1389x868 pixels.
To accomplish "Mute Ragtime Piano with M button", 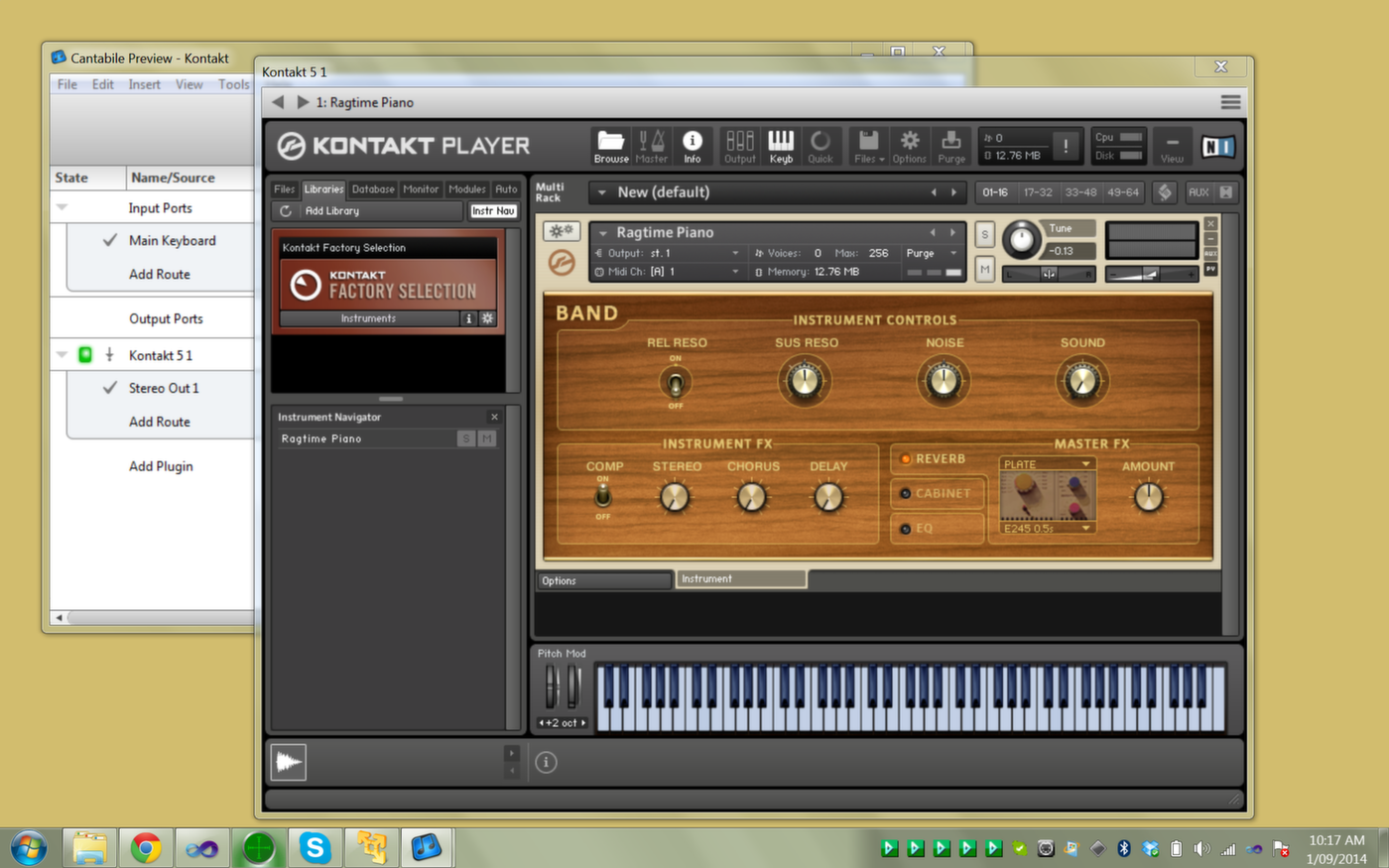I will (x=984, y=269).
